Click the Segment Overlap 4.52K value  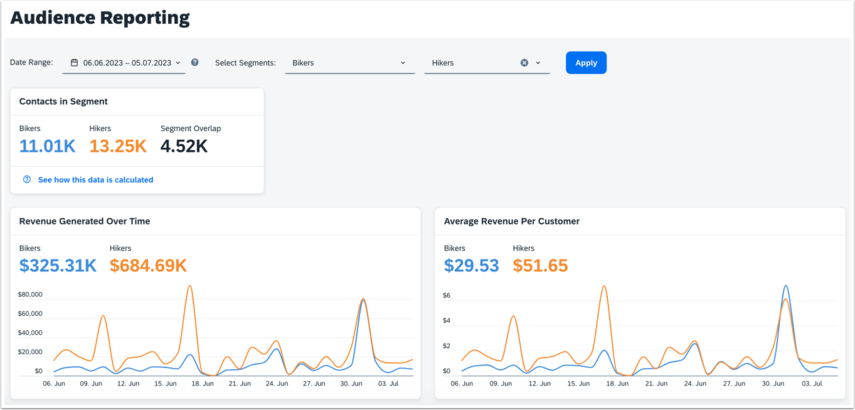(184, 146)
